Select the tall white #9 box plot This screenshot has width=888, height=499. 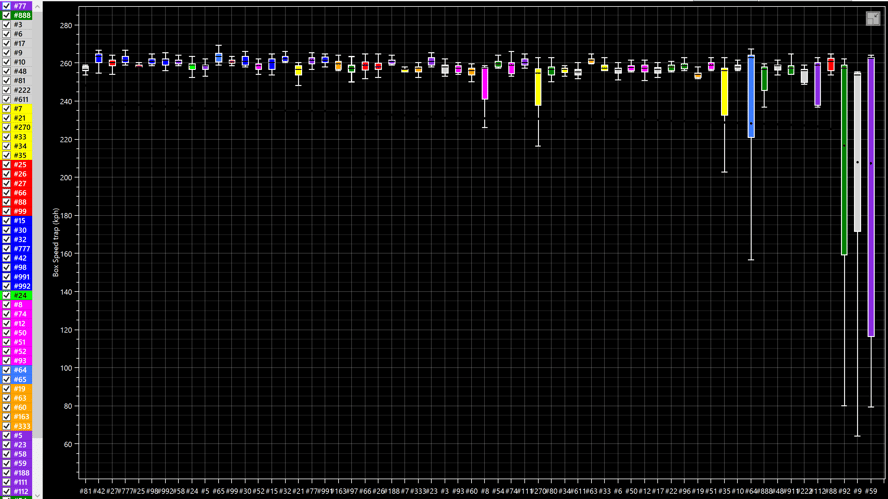pos(857,151)
